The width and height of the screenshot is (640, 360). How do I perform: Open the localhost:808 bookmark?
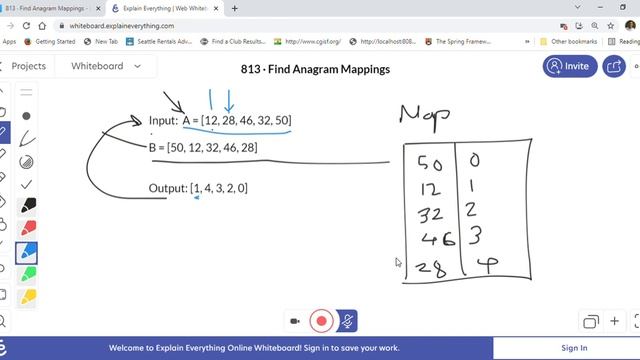point(383,42)
